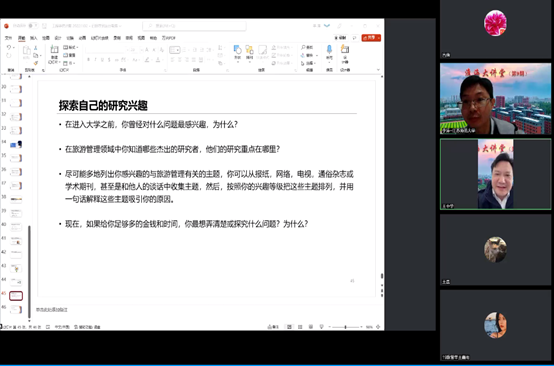
Task: Click the Find magnifier icon in Editing
Action: point(303,47)
